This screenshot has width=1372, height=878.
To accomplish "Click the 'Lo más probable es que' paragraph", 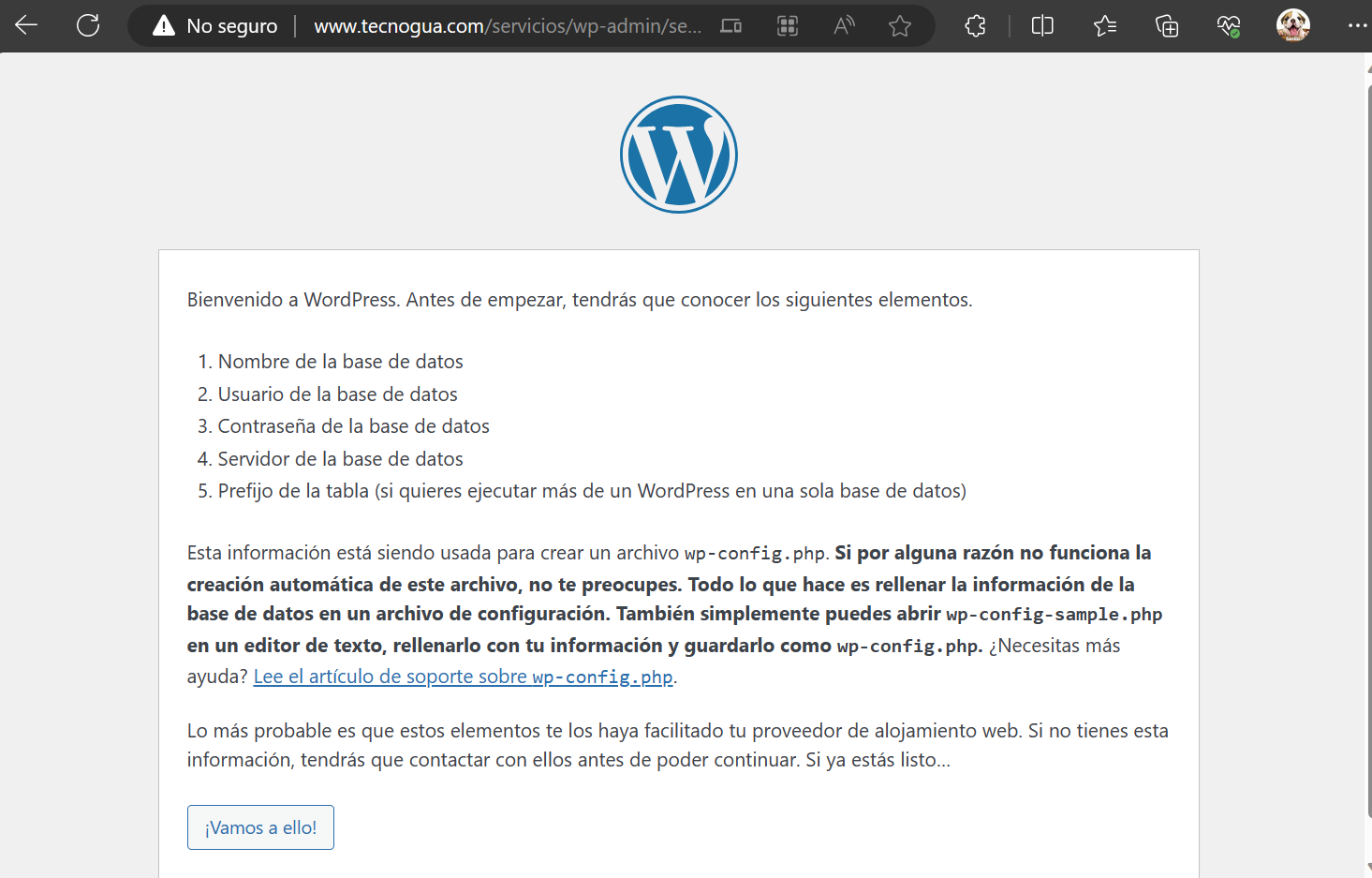I will click(678, 745).
